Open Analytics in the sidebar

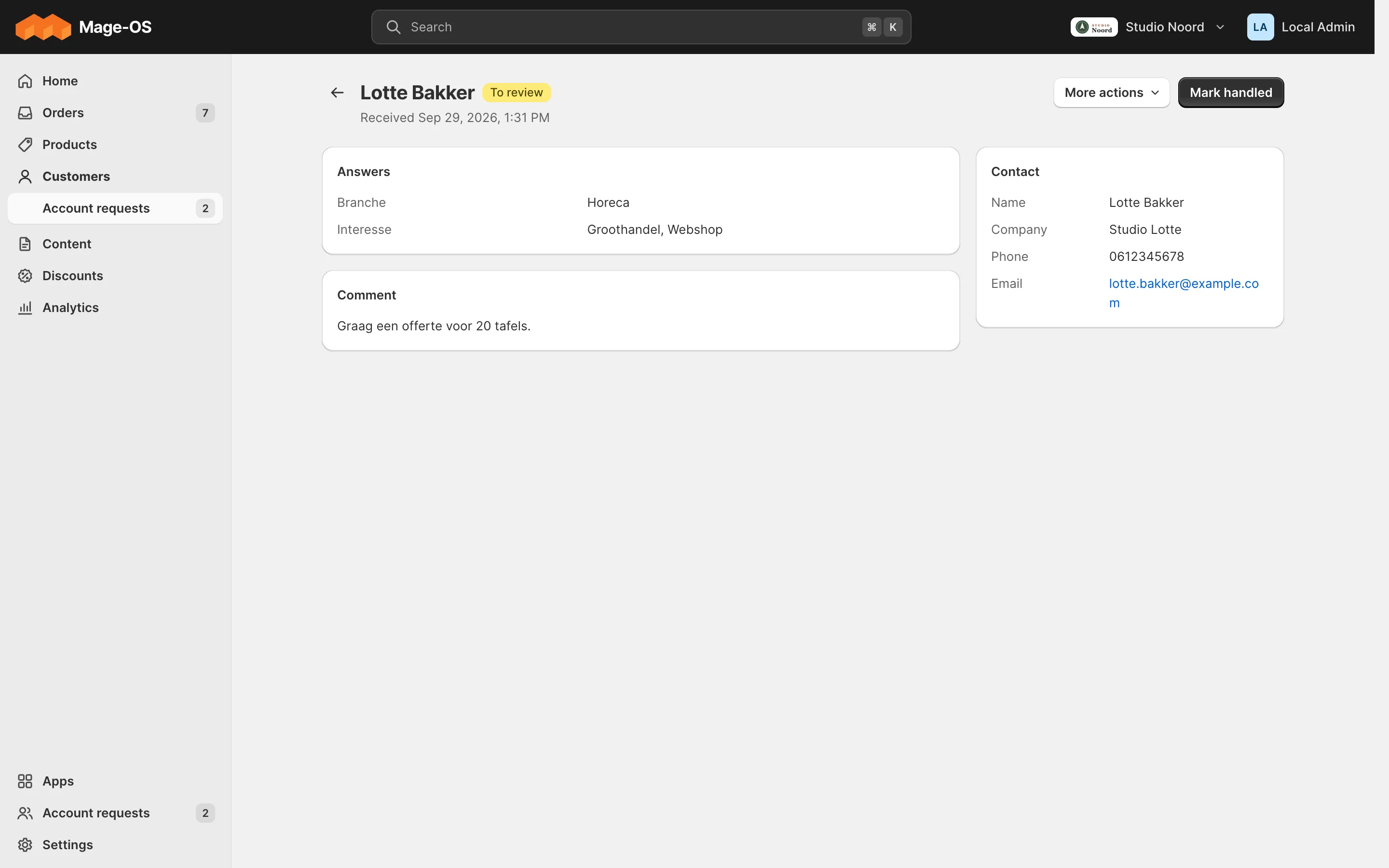(115, 308)
